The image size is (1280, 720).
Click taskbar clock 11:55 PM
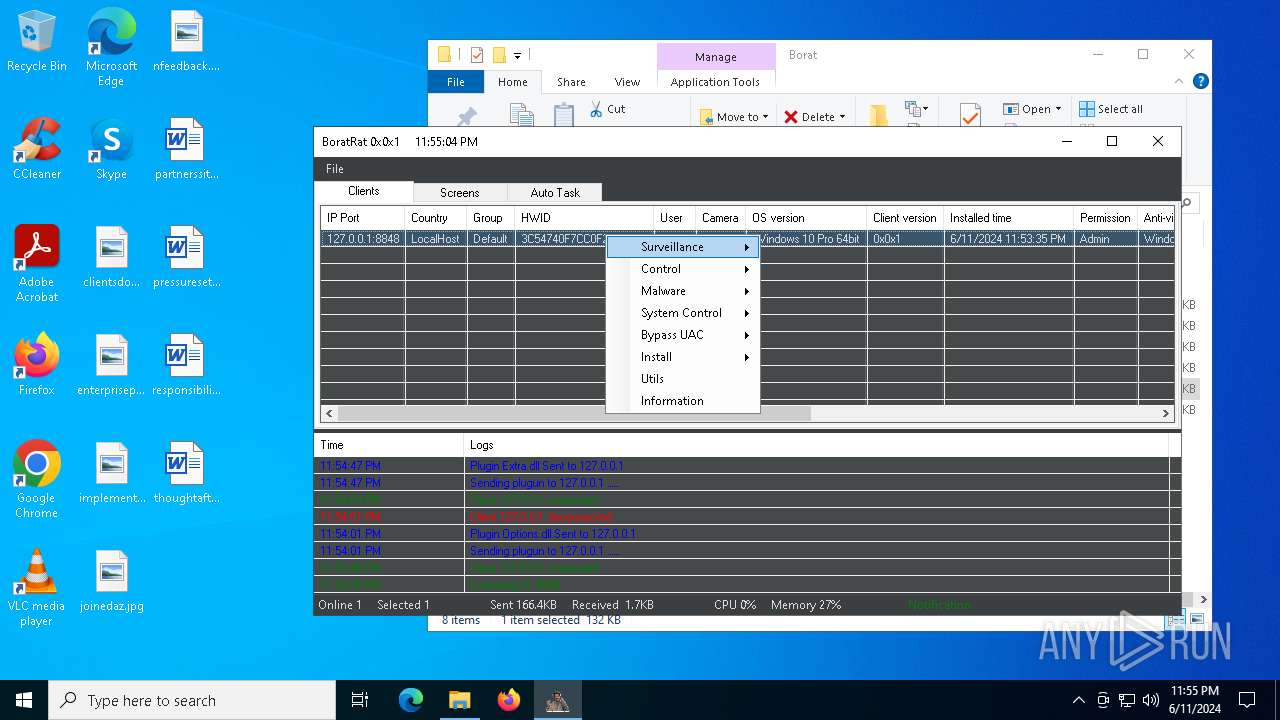[1195, 700]
